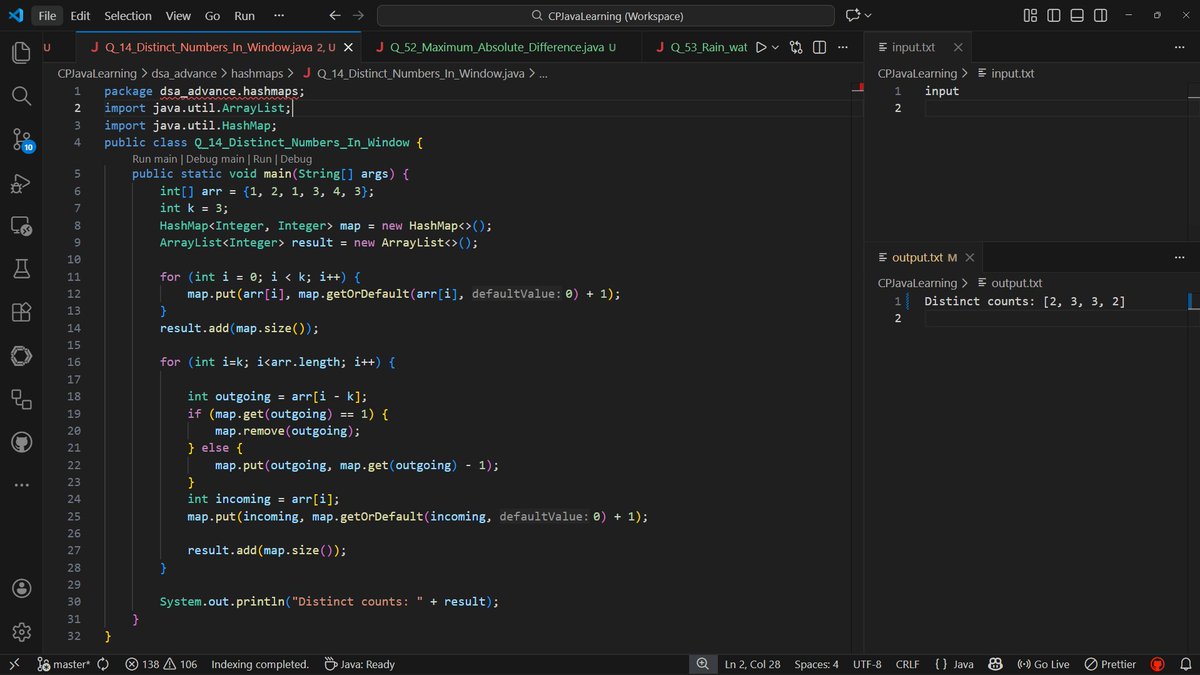
Task: Open the Copilot chat icon
Action: point(853,16)
